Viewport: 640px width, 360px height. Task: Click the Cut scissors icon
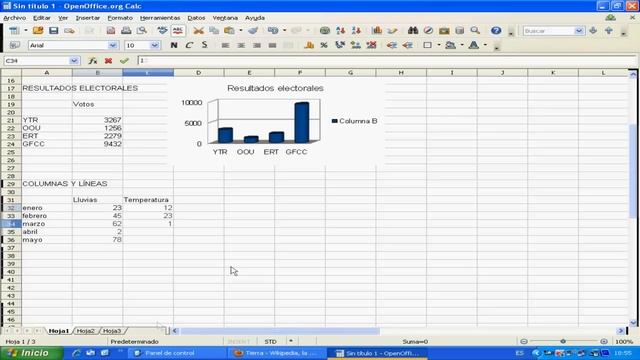tap(198, 31)
